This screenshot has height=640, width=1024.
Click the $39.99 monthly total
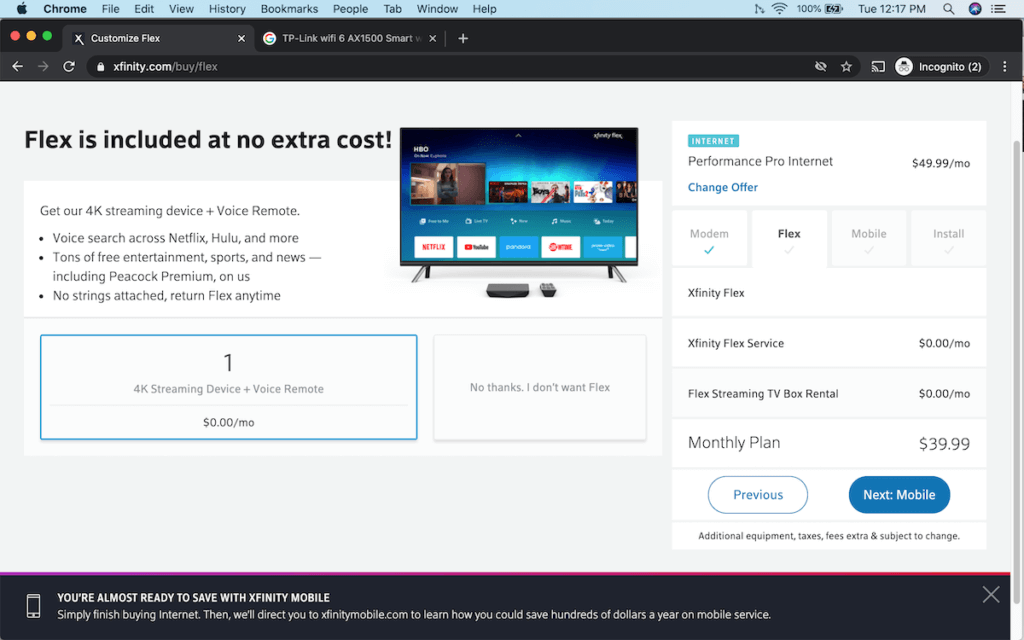[944, 444]
